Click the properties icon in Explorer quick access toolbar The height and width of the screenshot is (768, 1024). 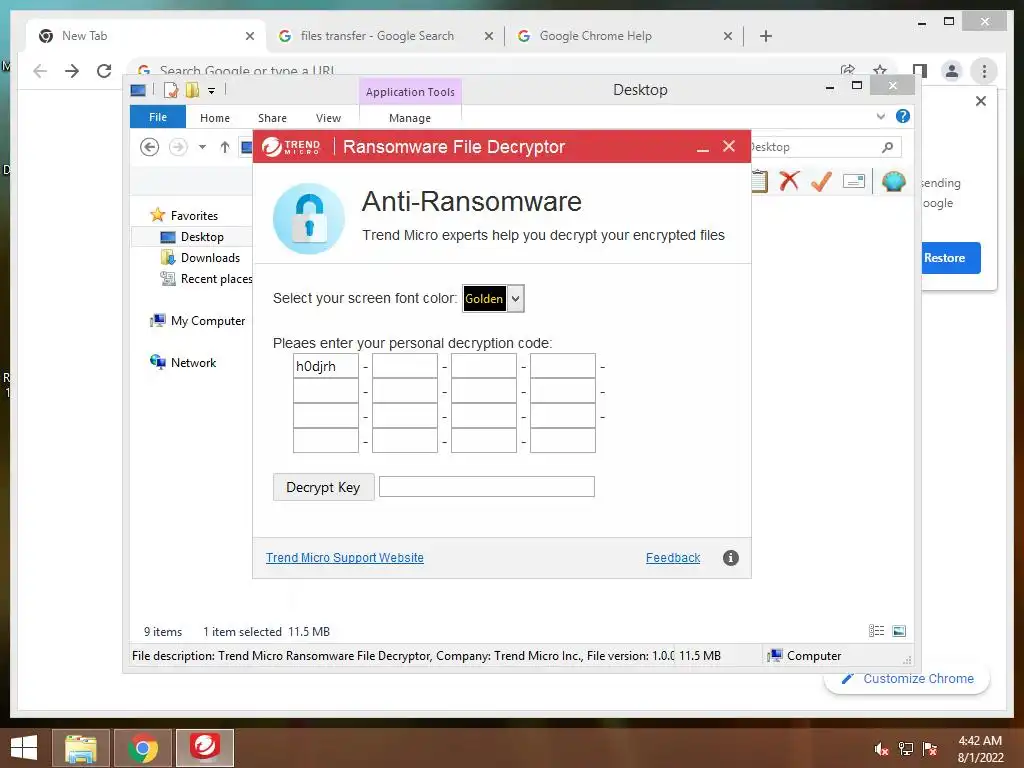coord(171,90)
